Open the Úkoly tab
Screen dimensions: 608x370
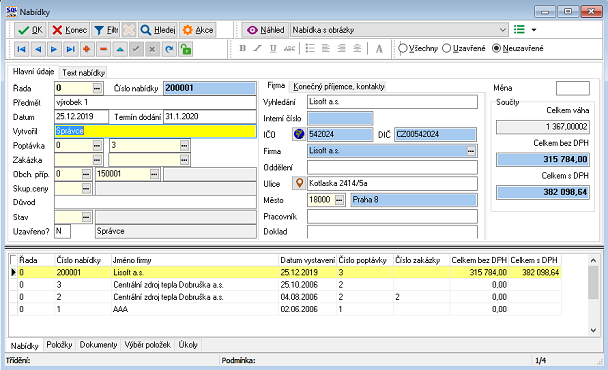coord(188,345)
